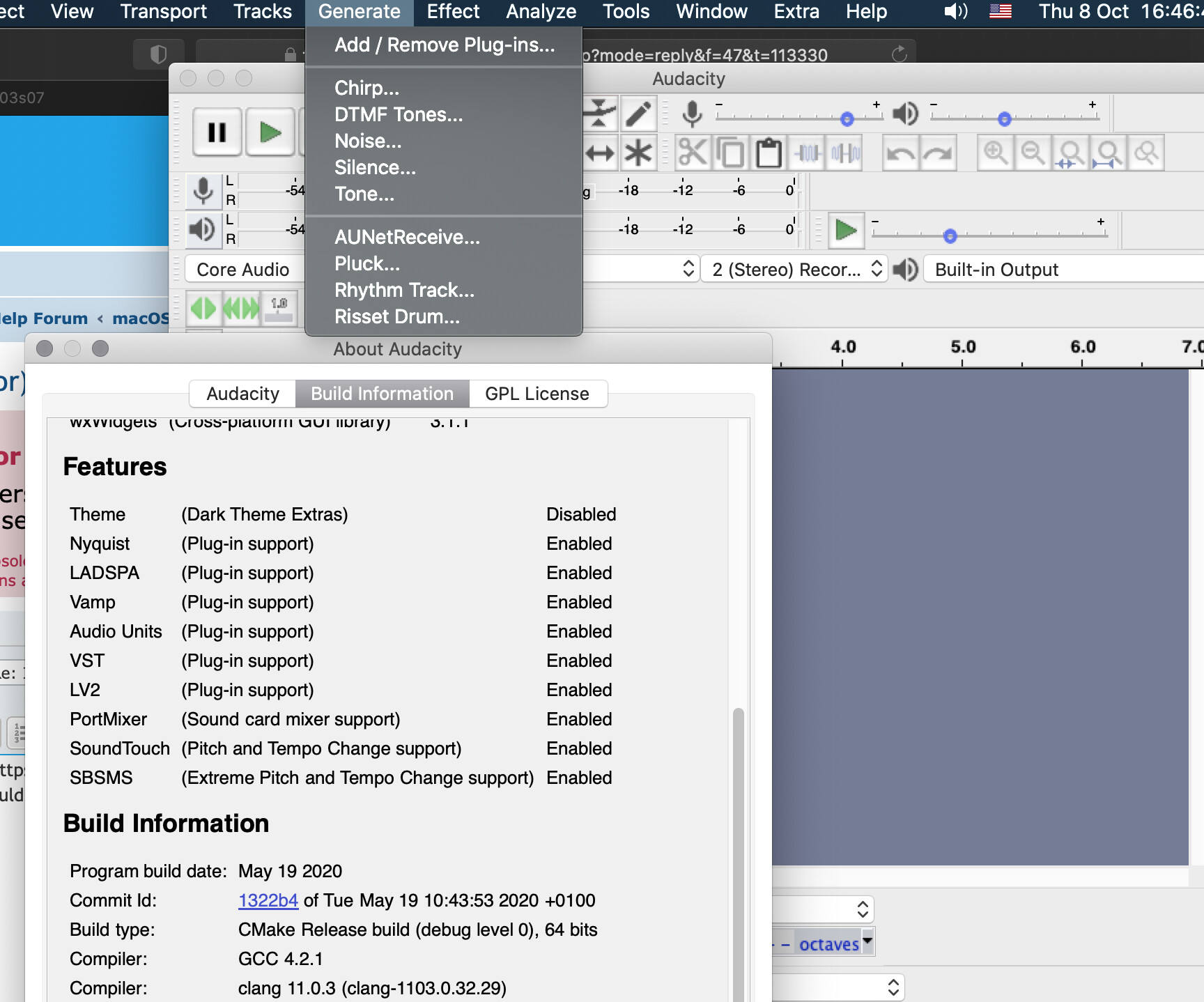Click Fit project to width icon
The height and width of the screenshot is (1002, 1204).
(1108, 153)
